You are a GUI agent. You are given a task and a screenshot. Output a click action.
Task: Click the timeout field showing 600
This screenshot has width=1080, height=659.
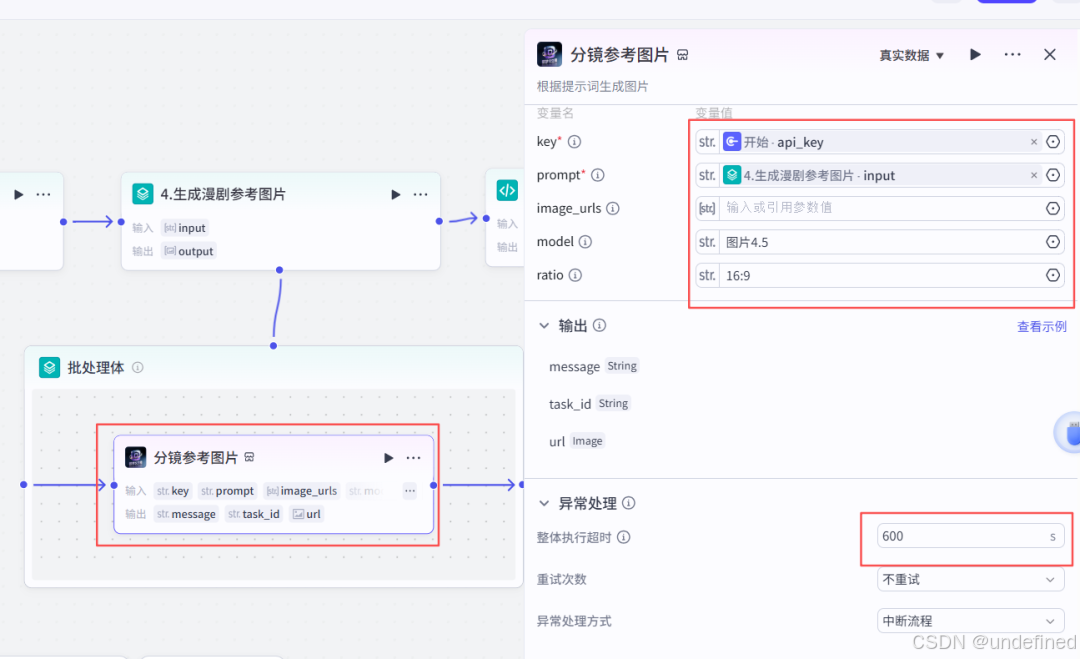click(x=970, y=536)
